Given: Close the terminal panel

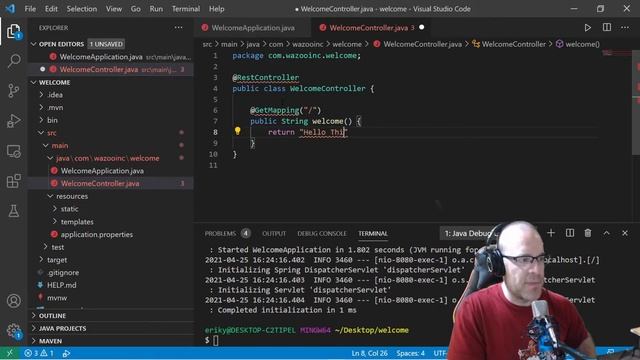Looking at the screenshot, I should [625, 233].
